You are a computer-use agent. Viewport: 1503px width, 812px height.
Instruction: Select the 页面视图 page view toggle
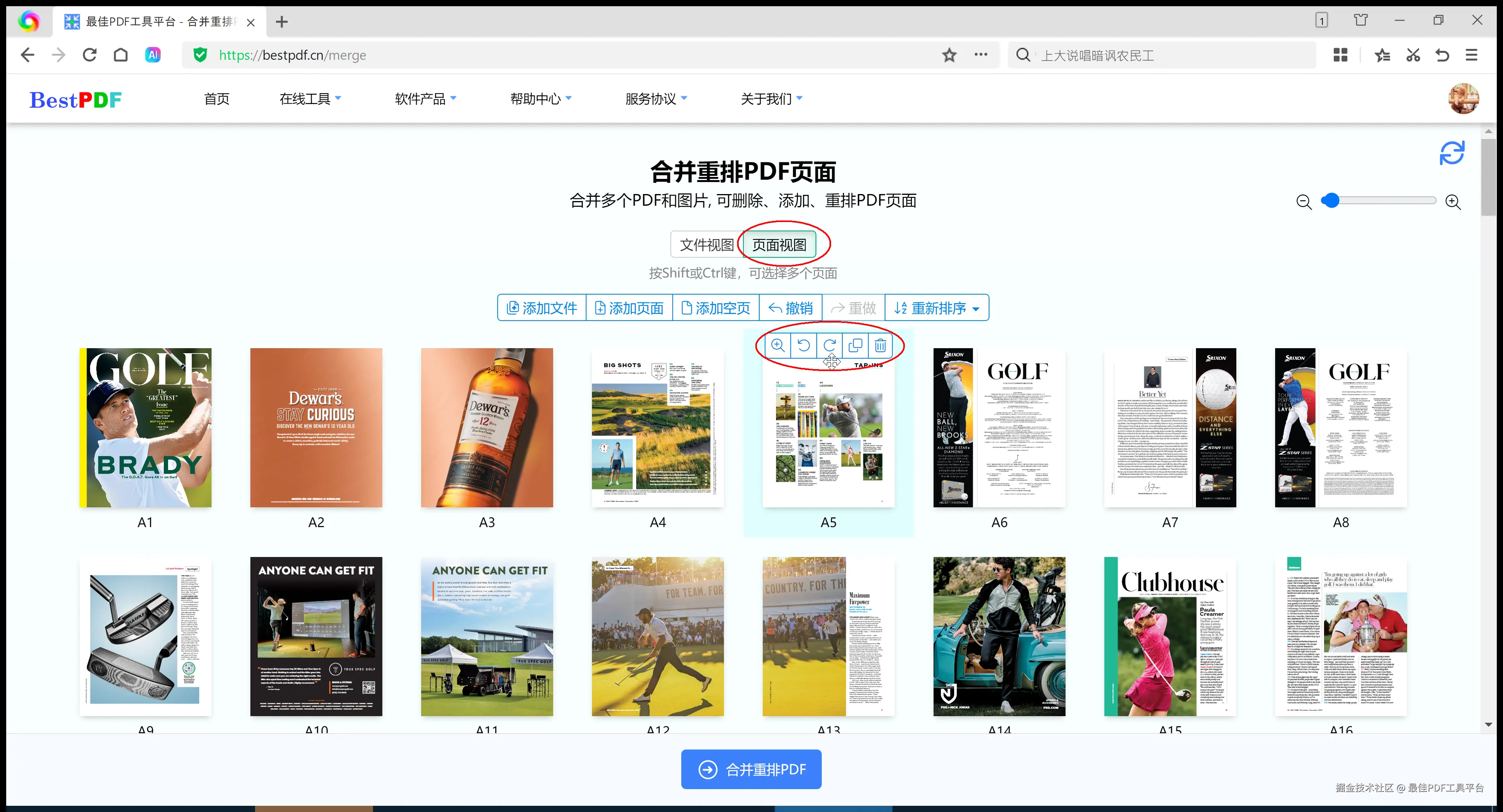(x=779, y=245)
